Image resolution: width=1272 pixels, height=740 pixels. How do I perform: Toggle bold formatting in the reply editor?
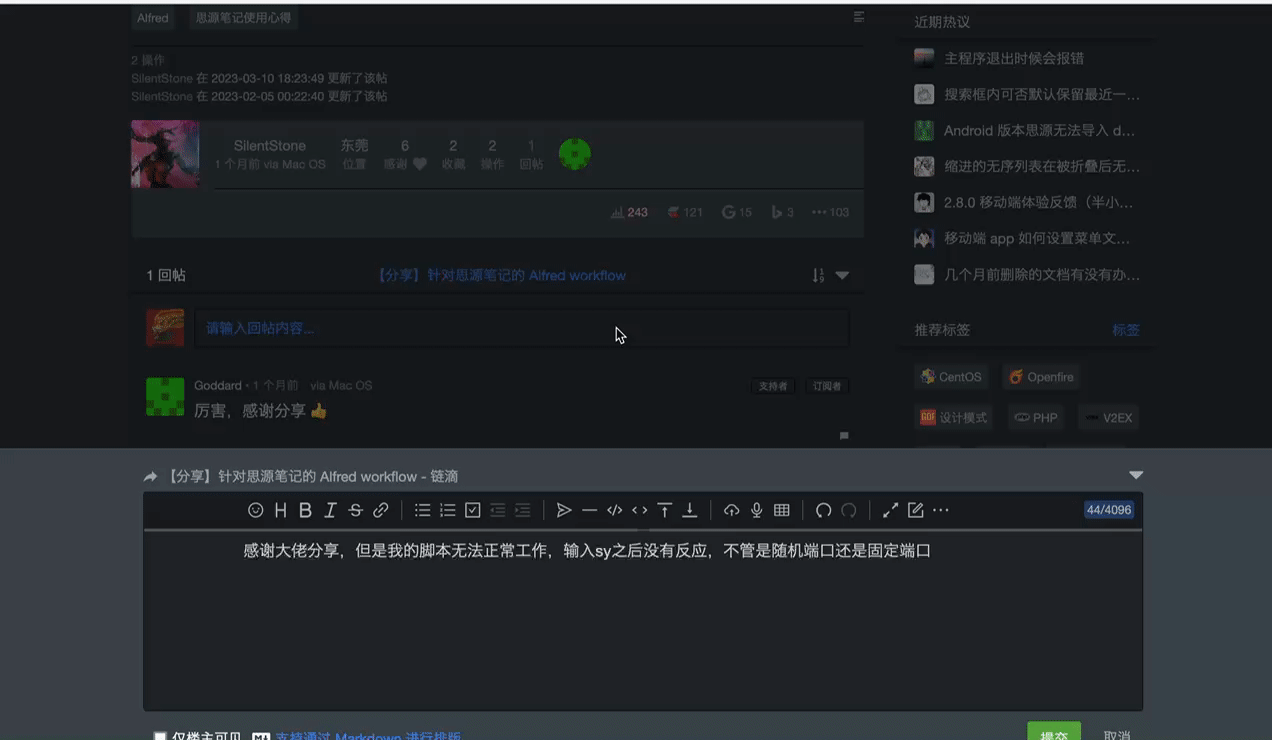[x=305, y=510]
